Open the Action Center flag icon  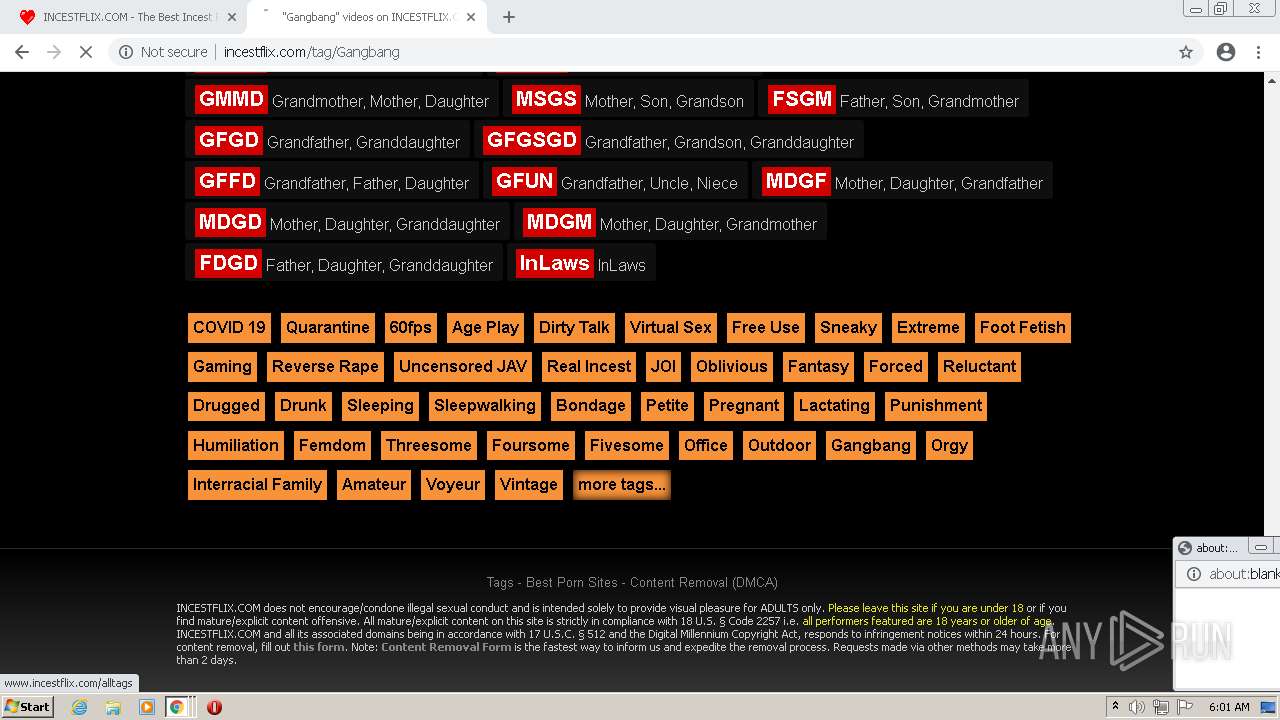coord(1184,707)
